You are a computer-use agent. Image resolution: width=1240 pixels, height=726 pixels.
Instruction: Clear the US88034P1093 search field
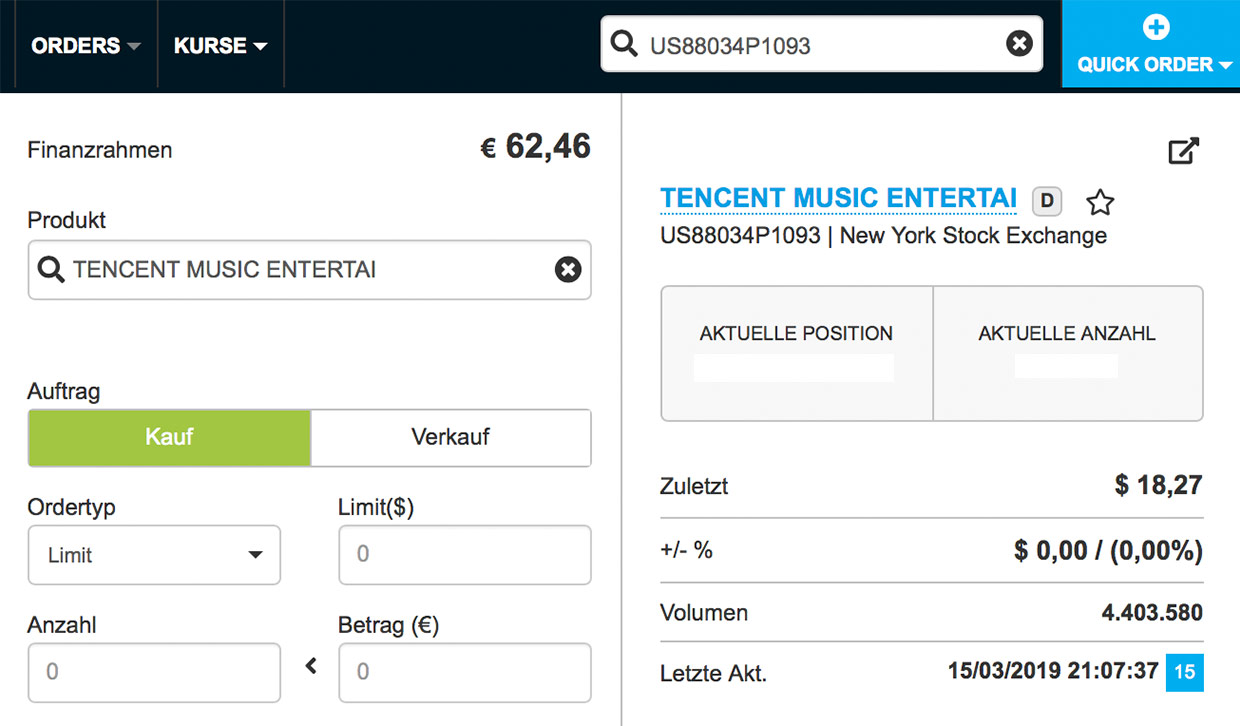coord(1019,44)
